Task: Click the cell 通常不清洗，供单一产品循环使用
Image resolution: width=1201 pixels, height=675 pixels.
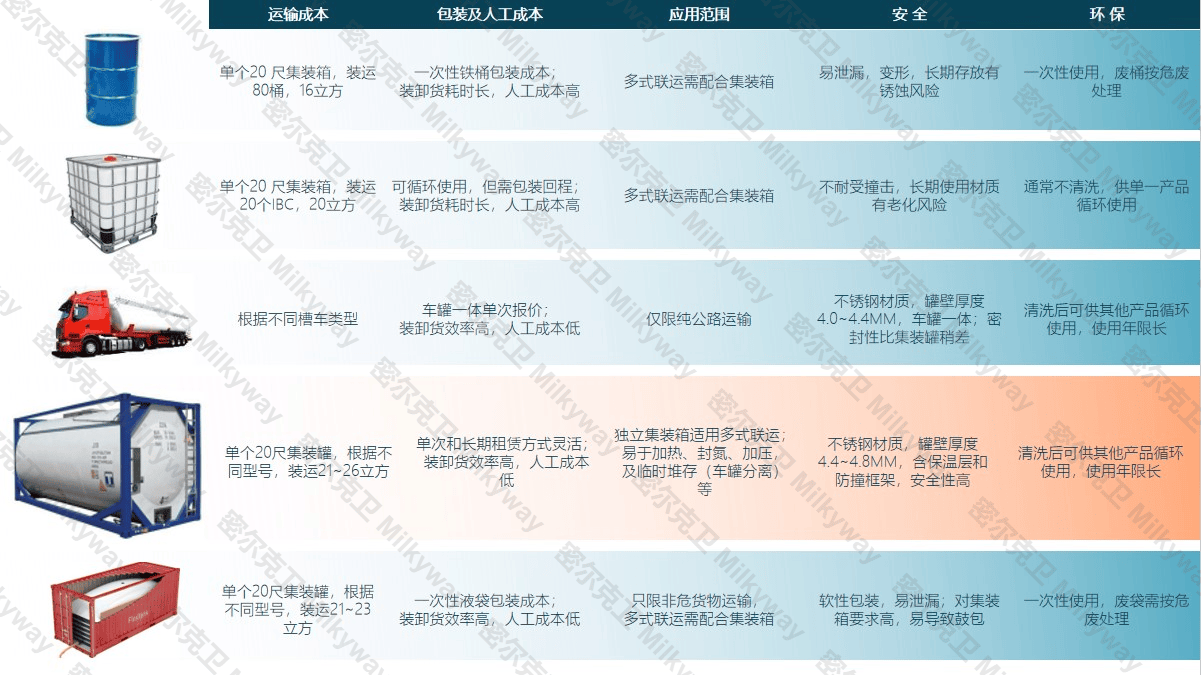Action: 1106,195
